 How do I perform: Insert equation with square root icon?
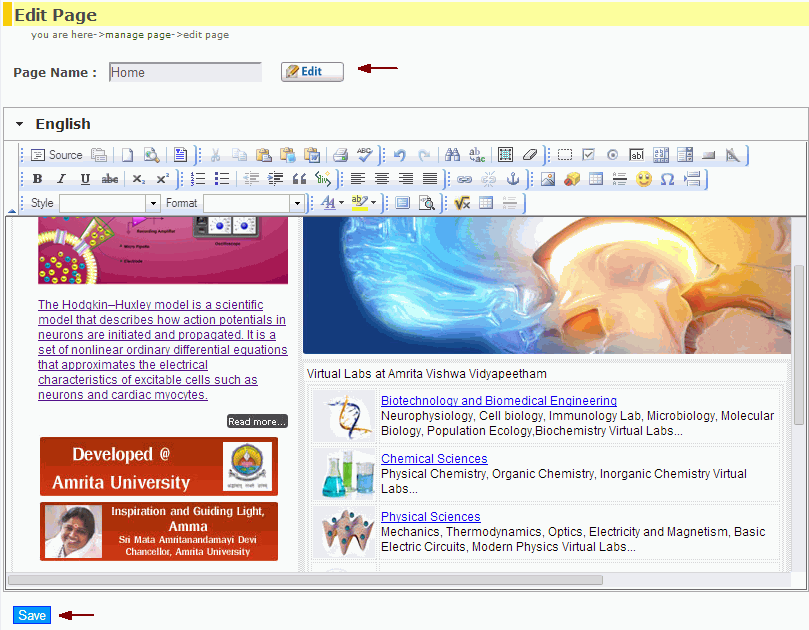pos(462,203)
